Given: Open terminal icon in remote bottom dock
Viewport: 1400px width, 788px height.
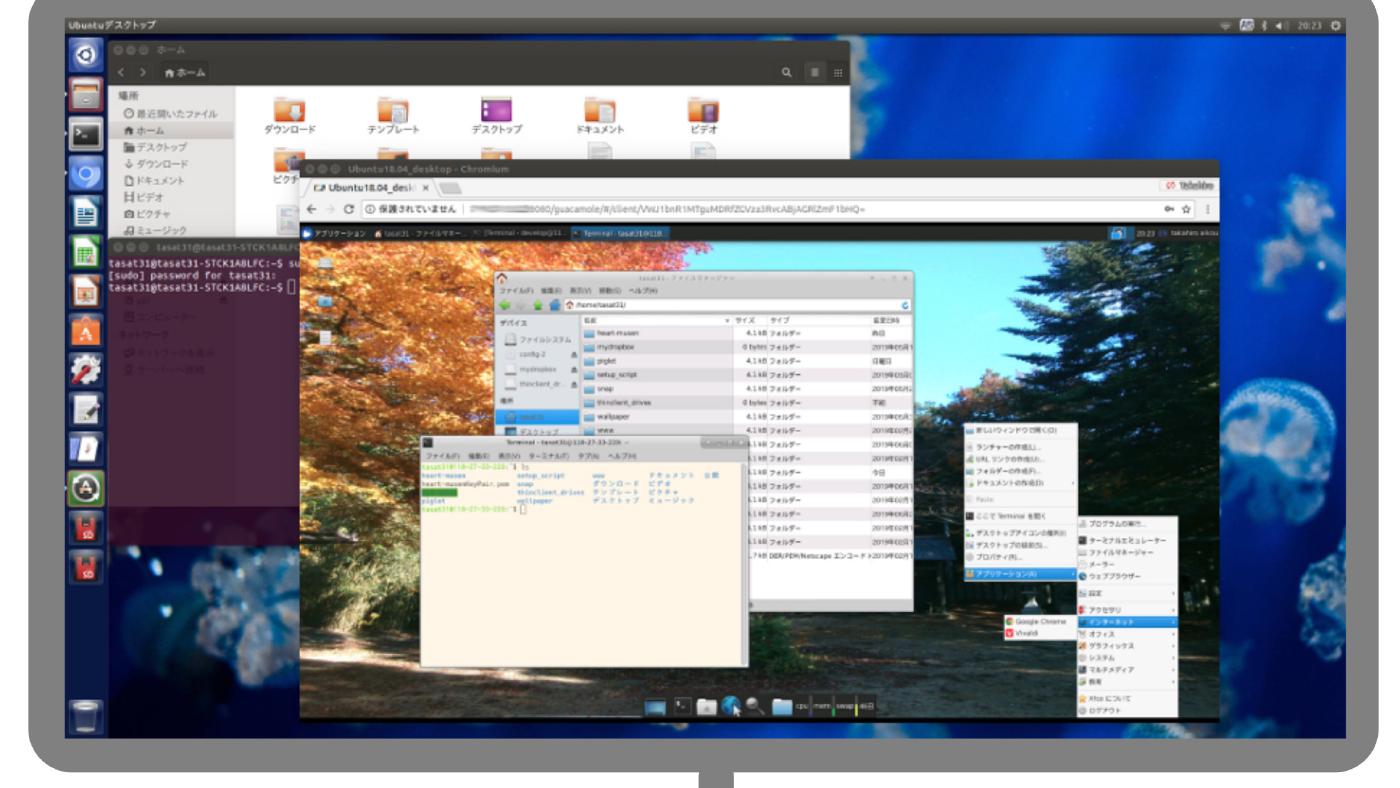Looking at the screenshot, I should (681, 707).
